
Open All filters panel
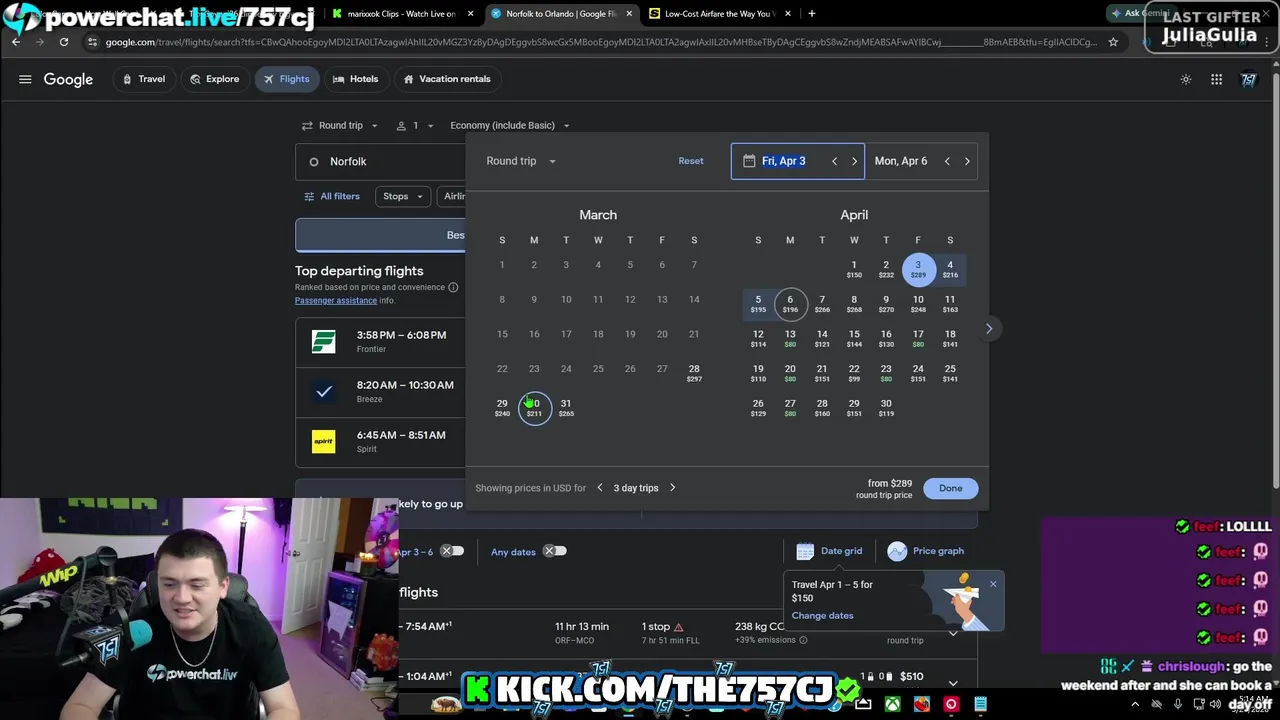click(x=332, y=196)
